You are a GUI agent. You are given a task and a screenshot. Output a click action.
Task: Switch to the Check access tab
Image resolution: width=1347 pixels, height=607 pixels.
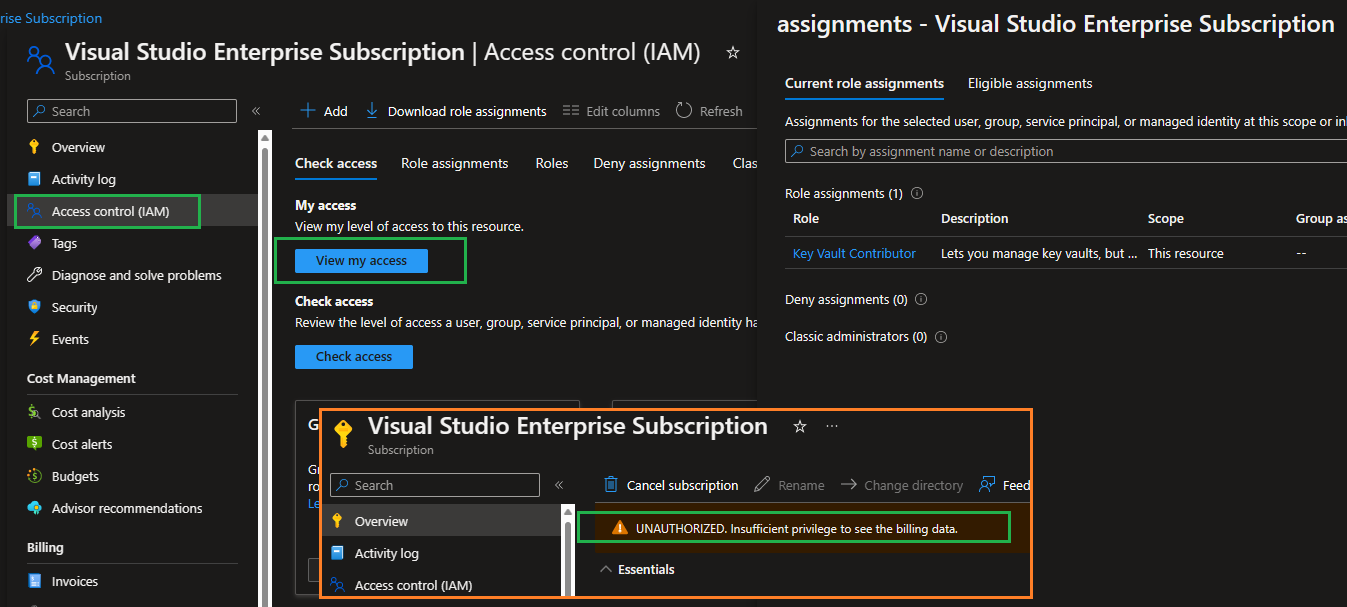tap(336, 163)
